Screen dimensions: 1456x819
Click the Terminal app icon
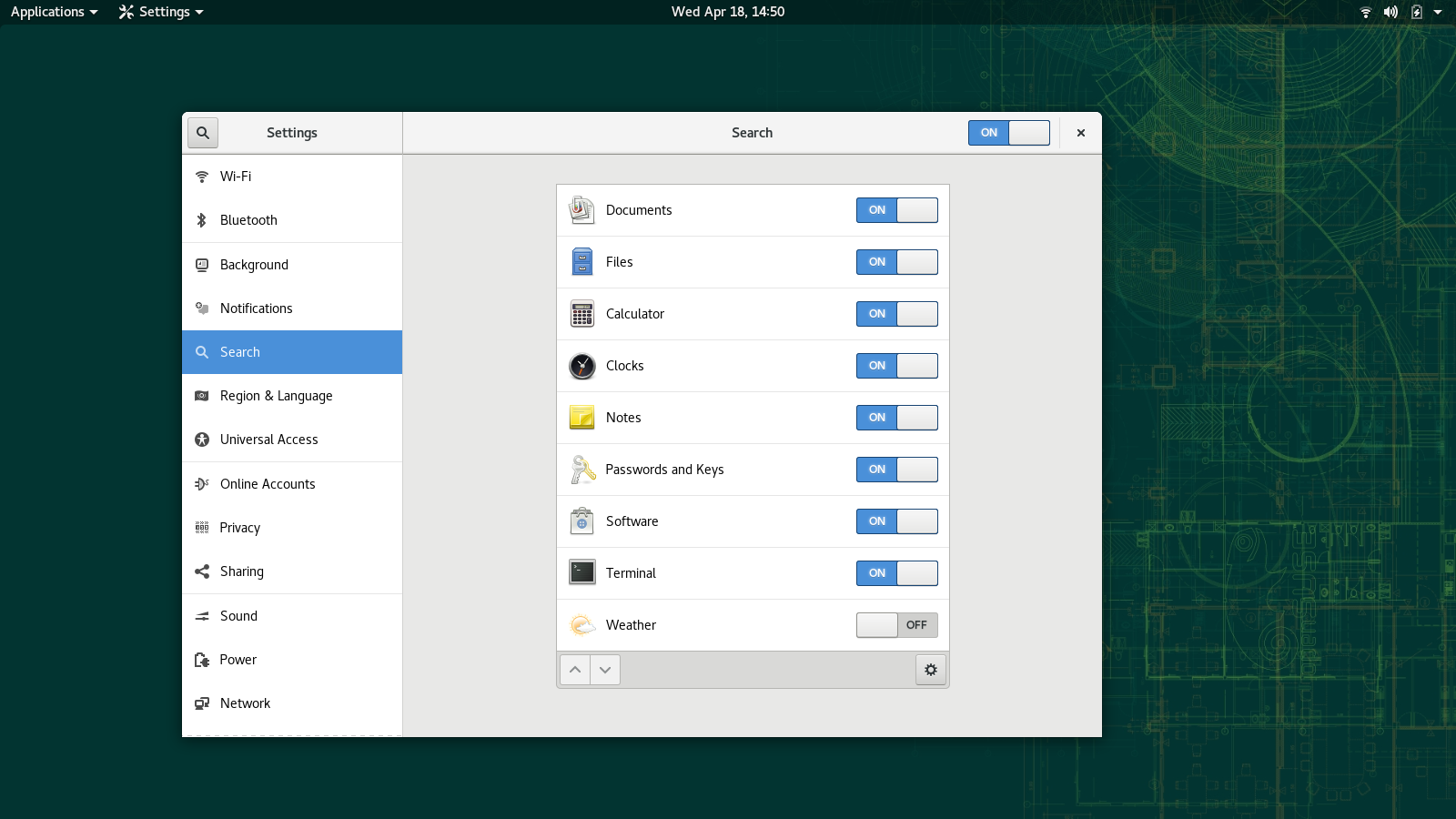[581, 573]
